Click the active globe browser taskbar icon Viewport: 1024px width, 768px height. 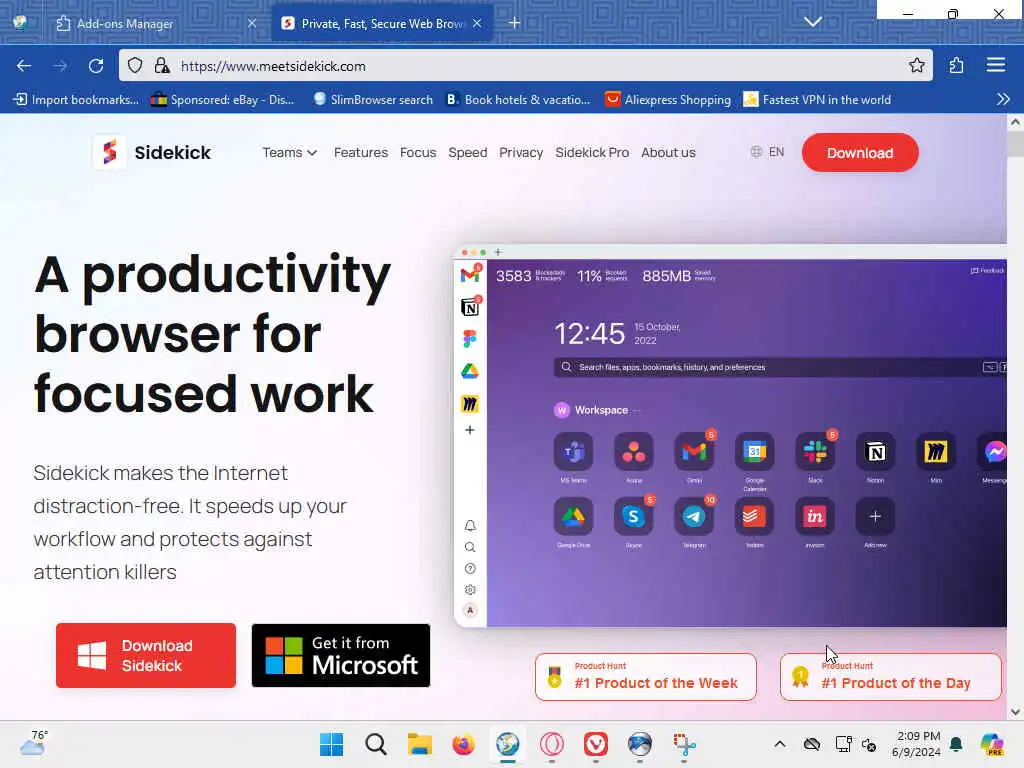[x=507, y=744]
